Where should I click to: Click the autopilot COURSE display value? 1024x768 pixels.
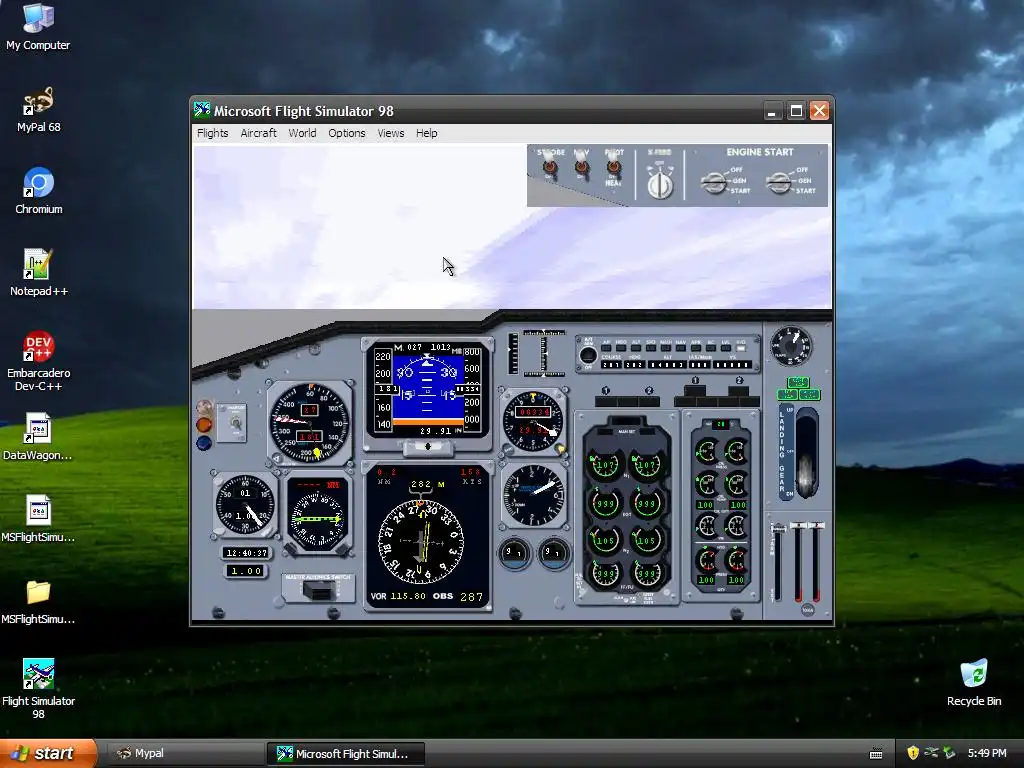611,364
